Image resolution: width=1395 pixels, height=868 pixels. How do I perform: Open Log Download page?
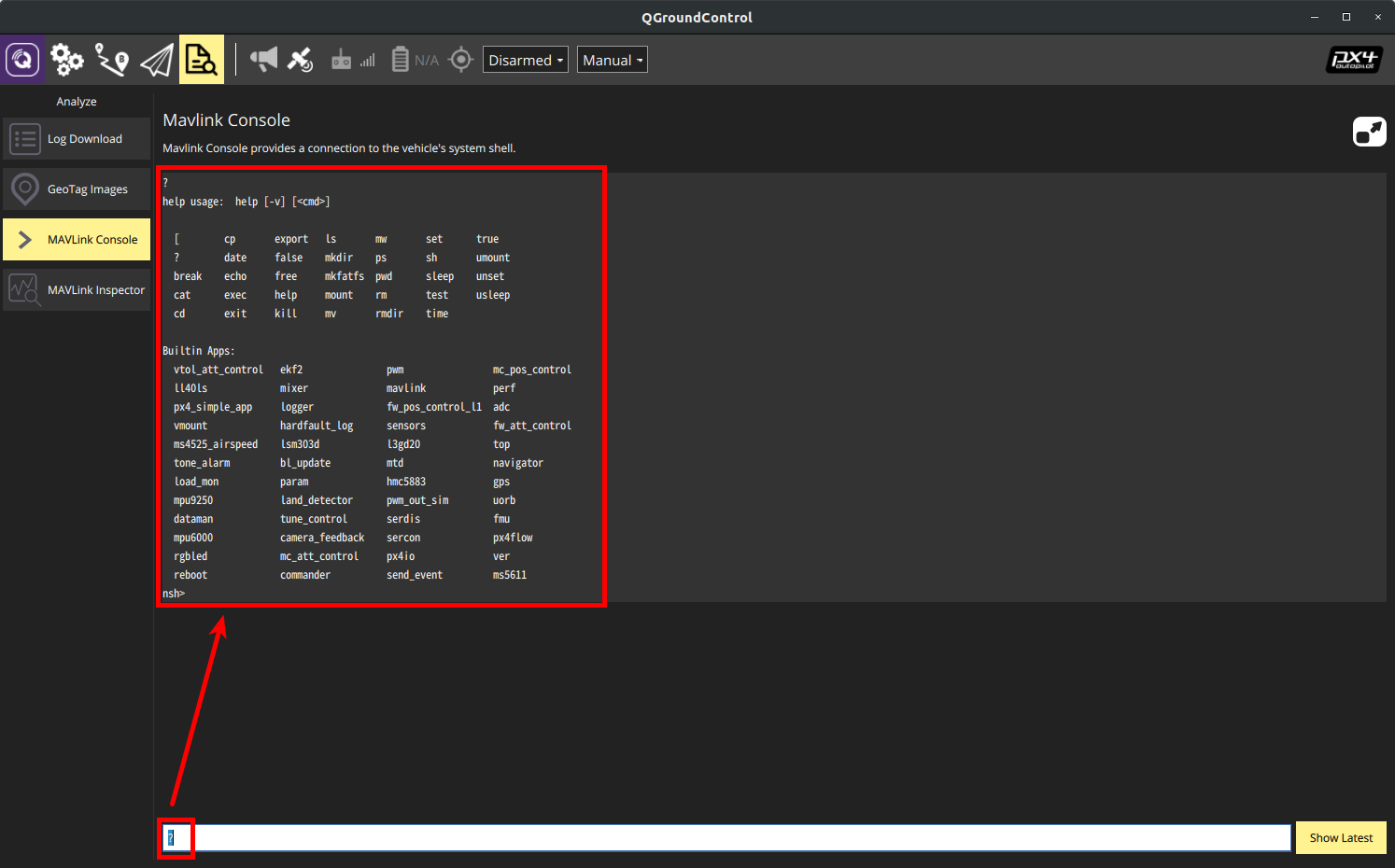coord(77,139)
